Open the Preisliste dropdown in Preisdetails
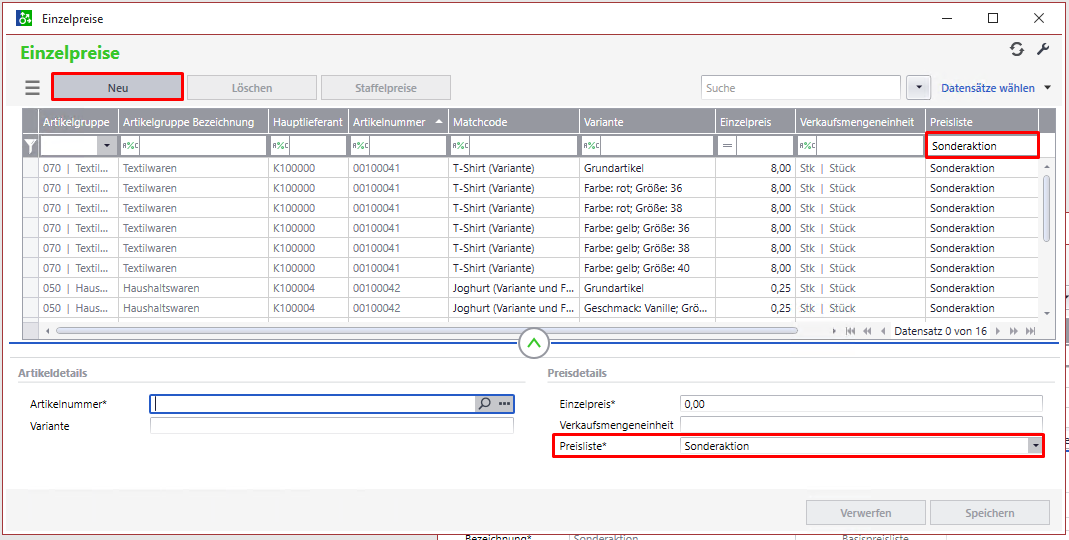The width and height of the screenshot is (1069, 540). 1036,446
